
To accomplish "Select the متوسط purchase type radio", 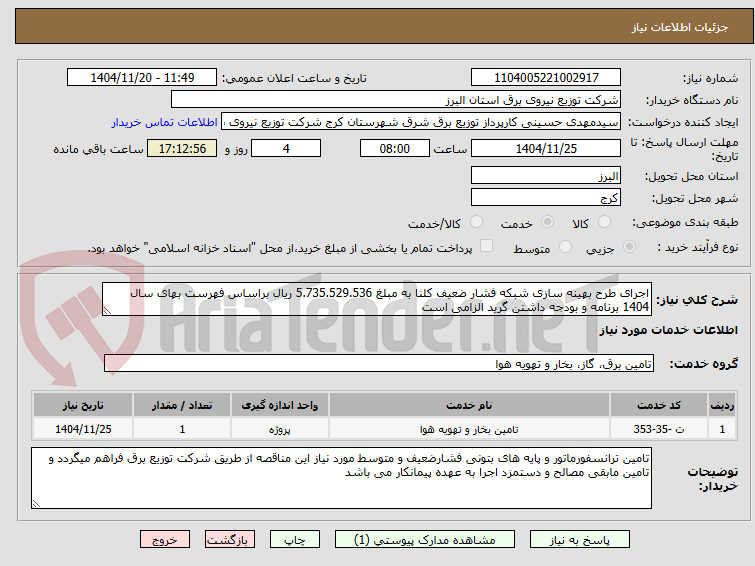I will pyautogui.click(x=565, y=247).
